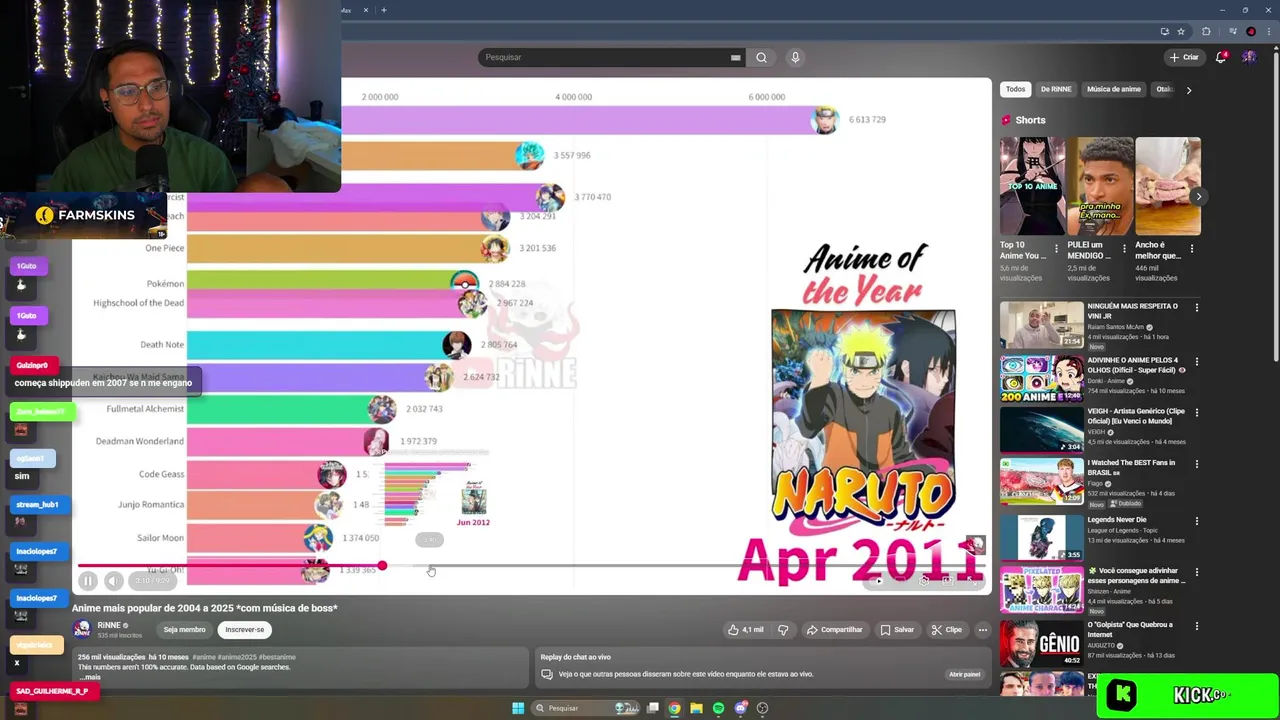Viewport: 1280px width, 720px height.
Task: Open more actions menu under the video
Action: tap(983, 630)
